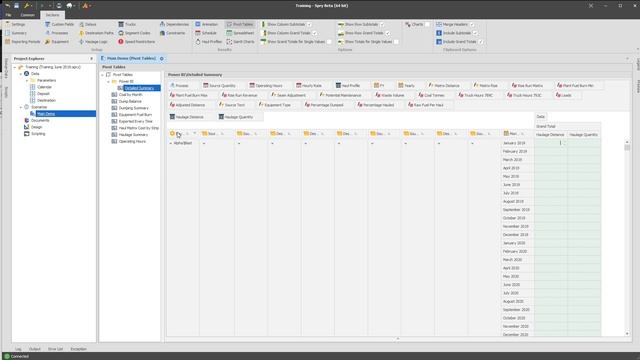Open Haulage Logic setup
This screenshot has height=360, width=640.
93,42
